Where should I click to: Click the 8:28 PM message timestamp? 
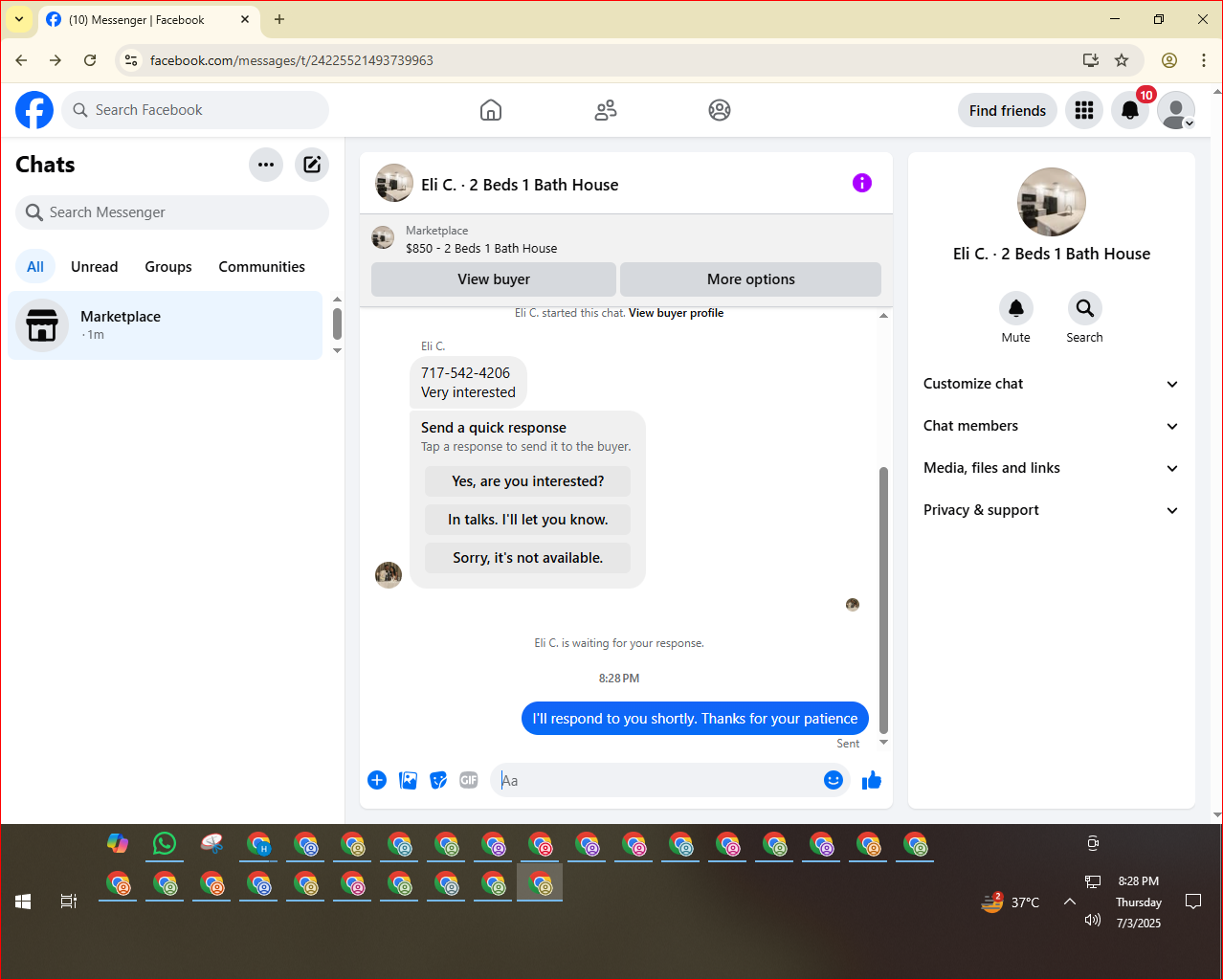(619, 679)
